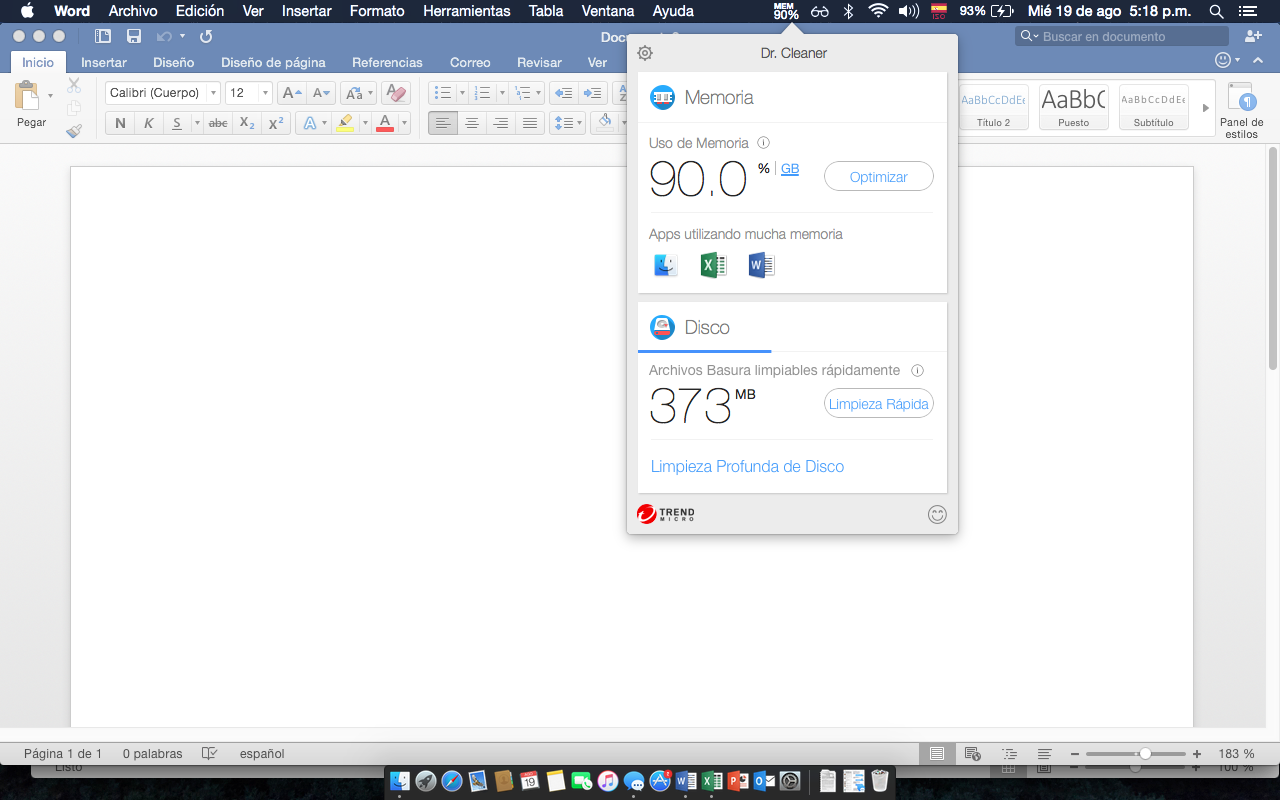Click the smiley feedback icon in Dr. Cleaner
This screenshot has height=800, width=1280.
pos(937,515)
